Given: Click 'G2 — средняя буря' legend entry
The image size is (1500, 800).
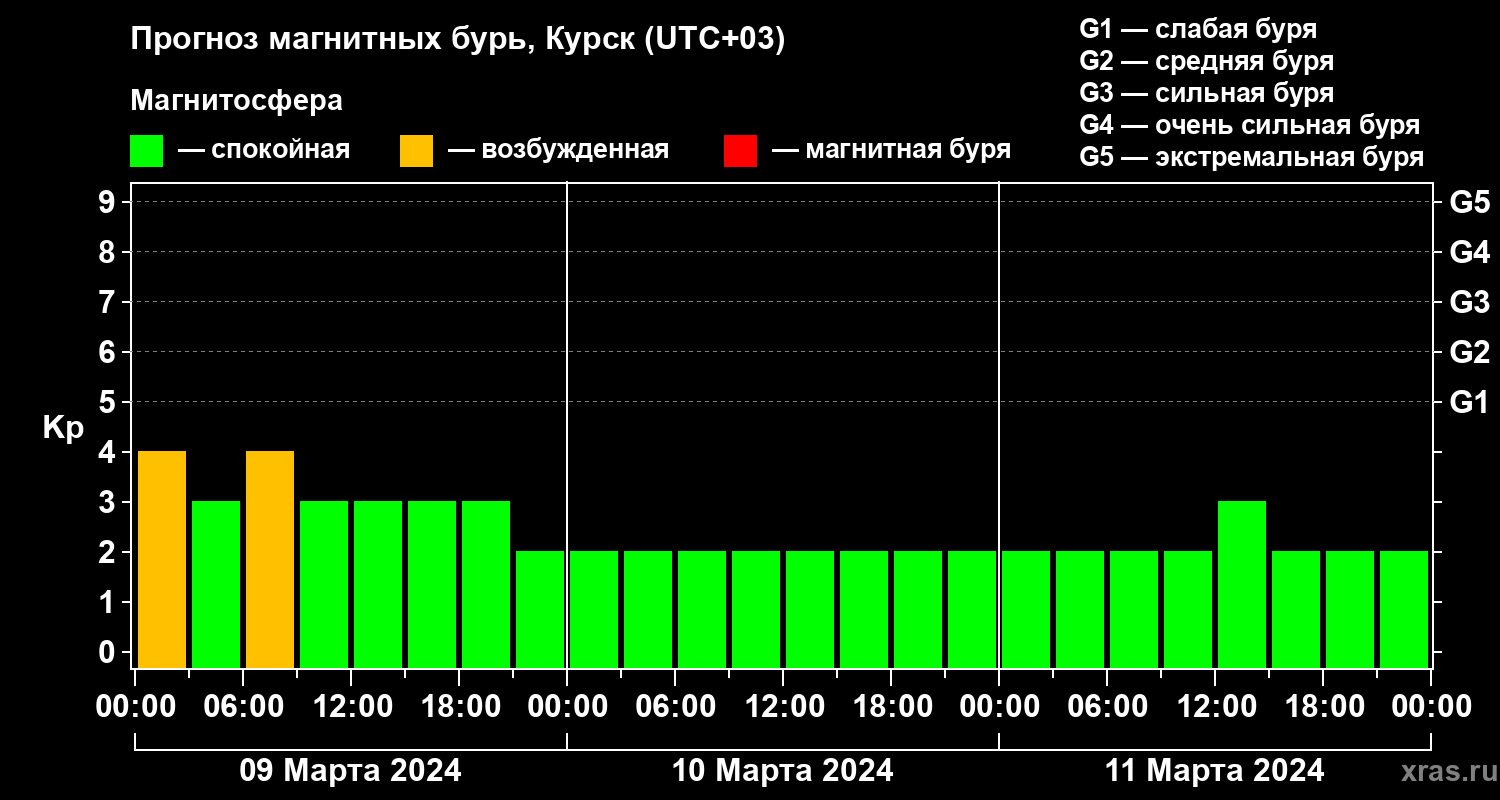Looking at the screenshot, I should (1206, 61).
